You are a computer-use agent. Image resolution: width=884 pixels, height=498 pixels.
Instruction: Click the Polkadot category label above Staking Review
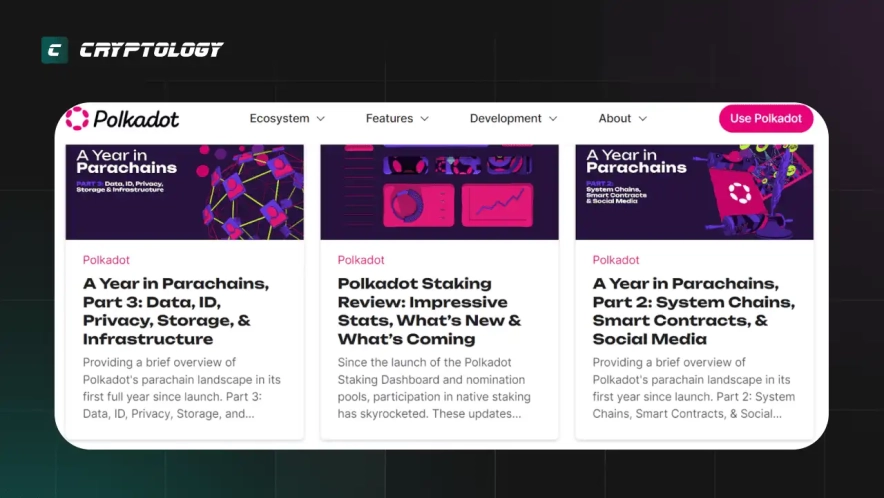[361, 260]
